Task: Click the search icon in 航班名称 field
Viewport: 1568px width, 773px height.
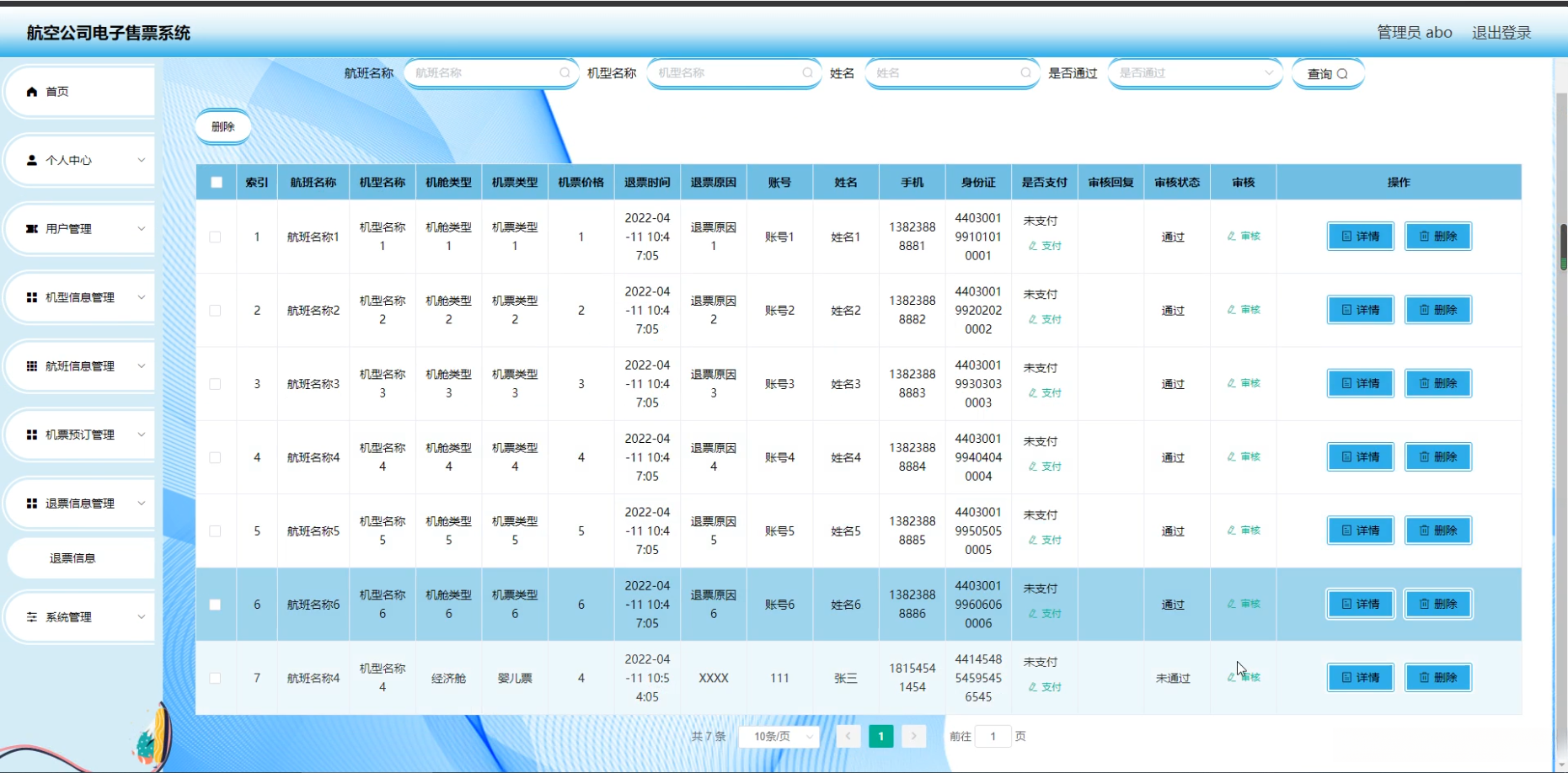Action: [x=565, y=73]
